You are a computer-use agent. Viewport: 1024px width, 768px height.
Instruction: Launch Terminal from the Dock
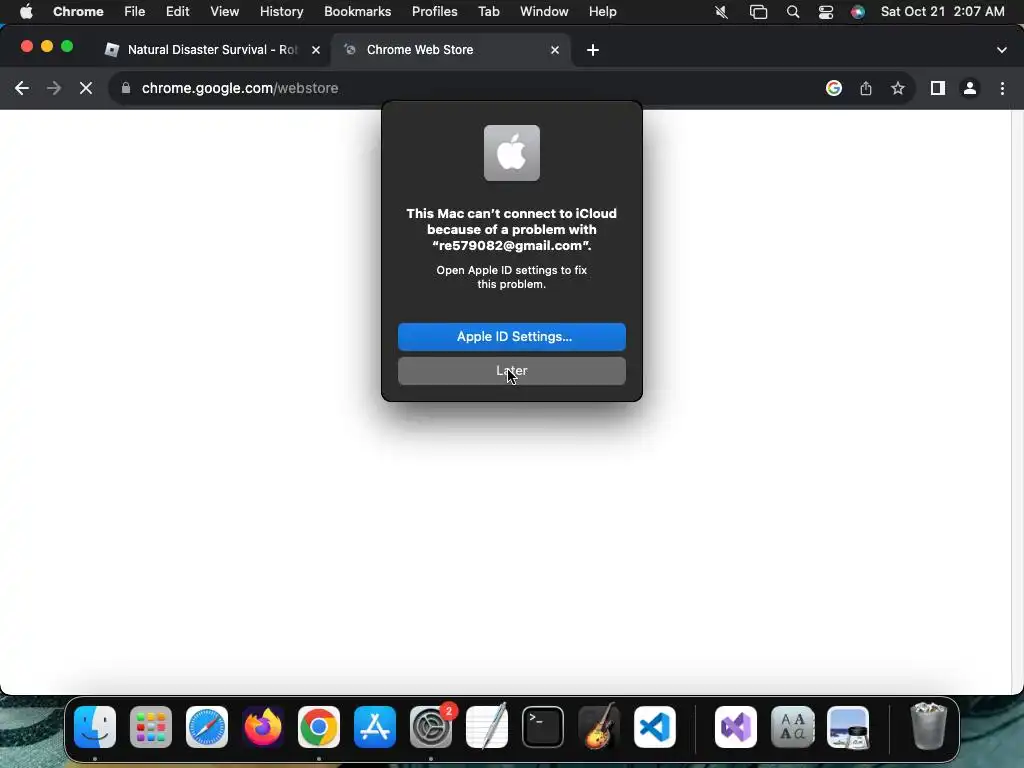click(543, 727)
